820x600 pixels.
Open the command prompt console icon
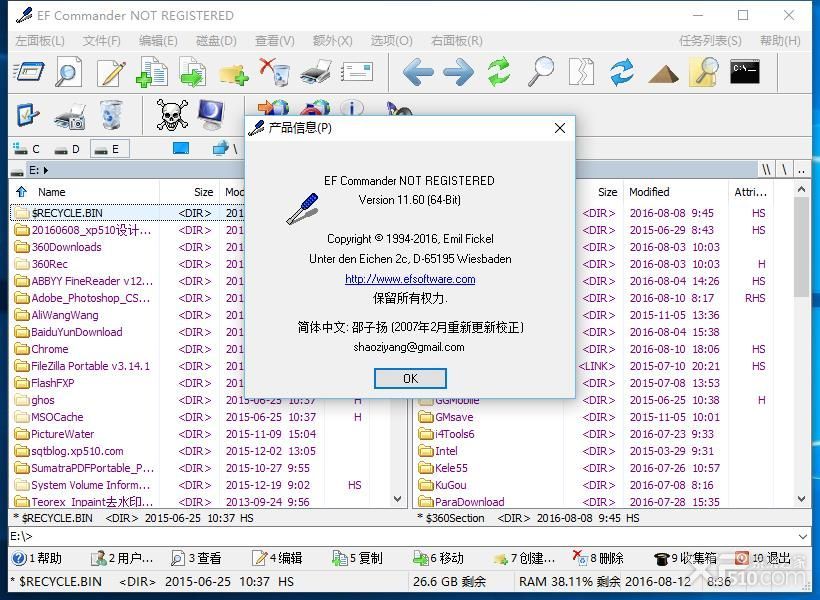(x=745, y=72)
